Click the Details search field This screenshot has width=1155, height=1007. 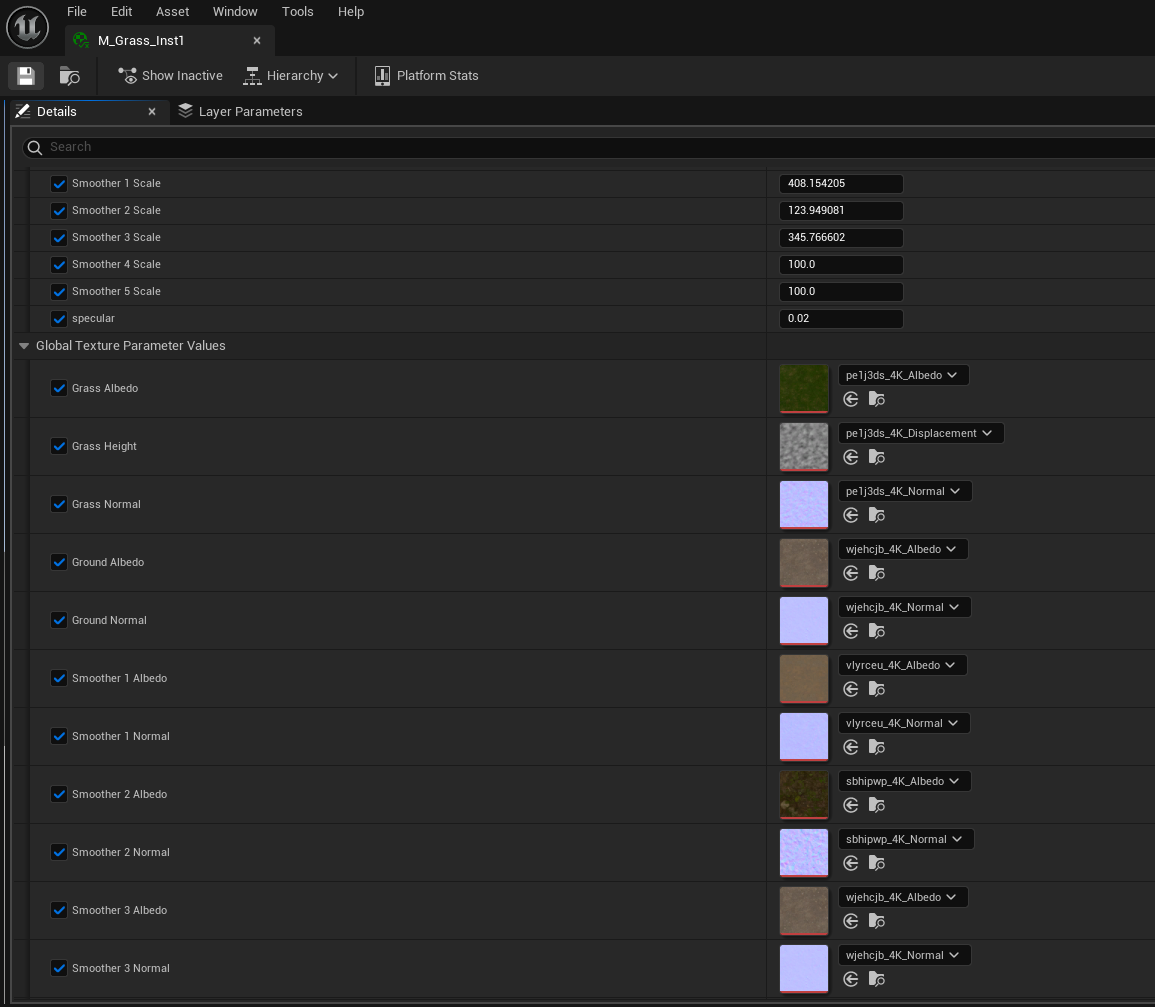click(x=589, y=147)
